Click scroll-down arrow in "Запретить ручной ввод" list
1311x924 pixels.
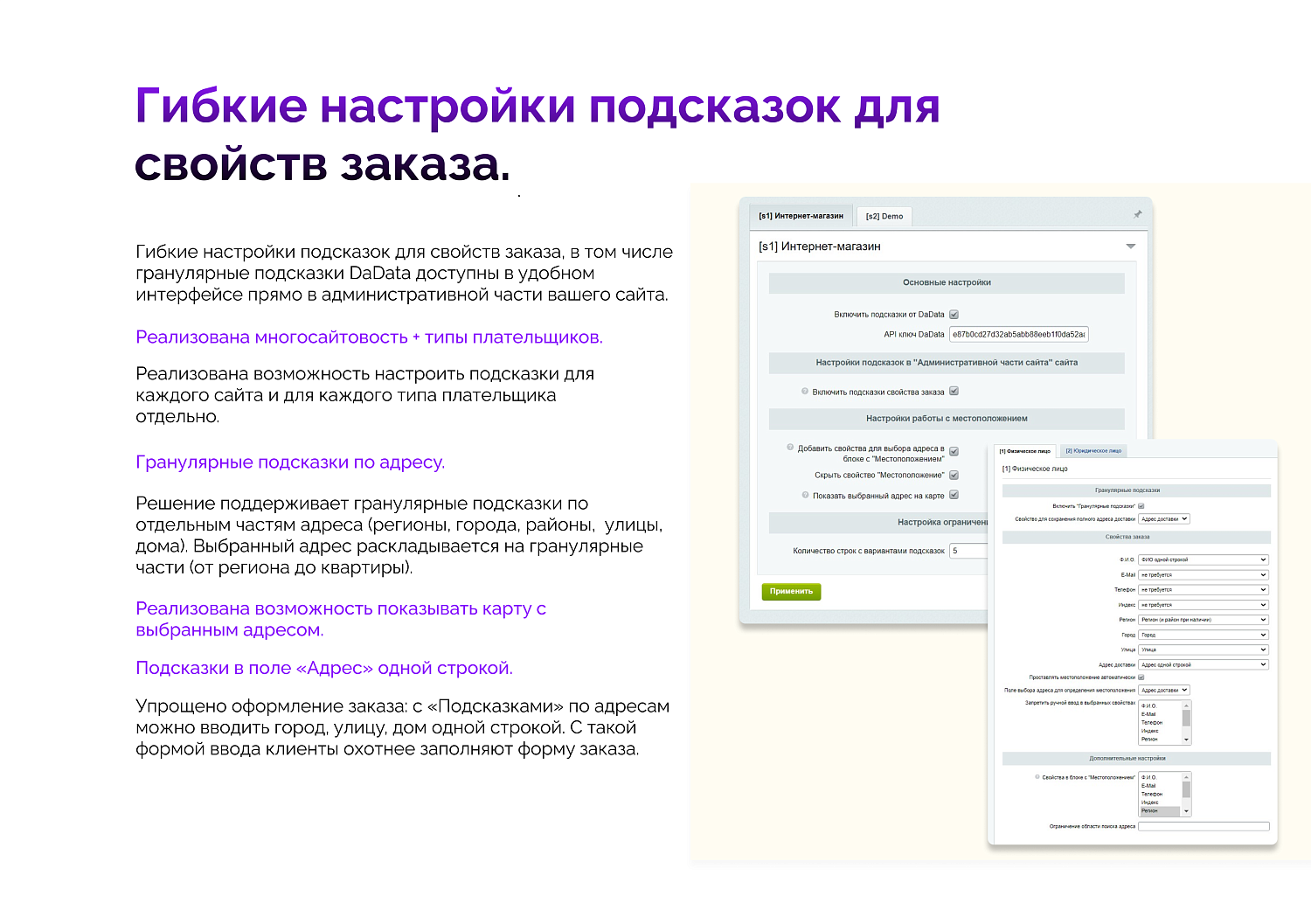click(x=1185, y=741)
